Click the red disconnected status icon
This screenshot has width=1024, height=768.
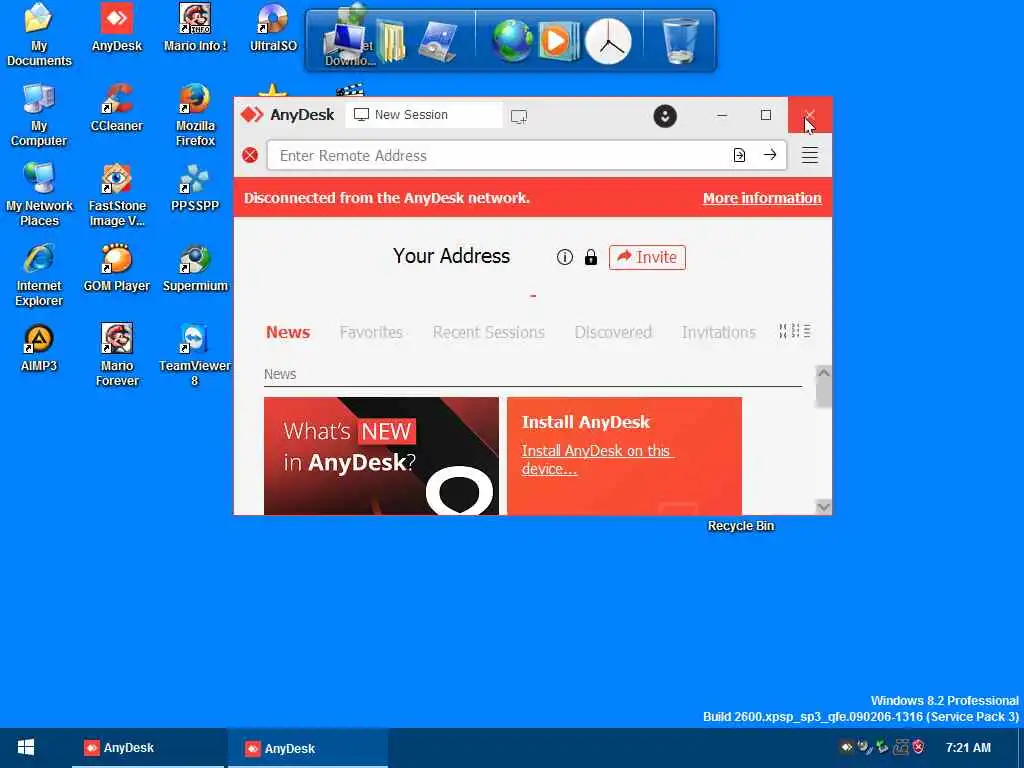(x=250, y=155)
